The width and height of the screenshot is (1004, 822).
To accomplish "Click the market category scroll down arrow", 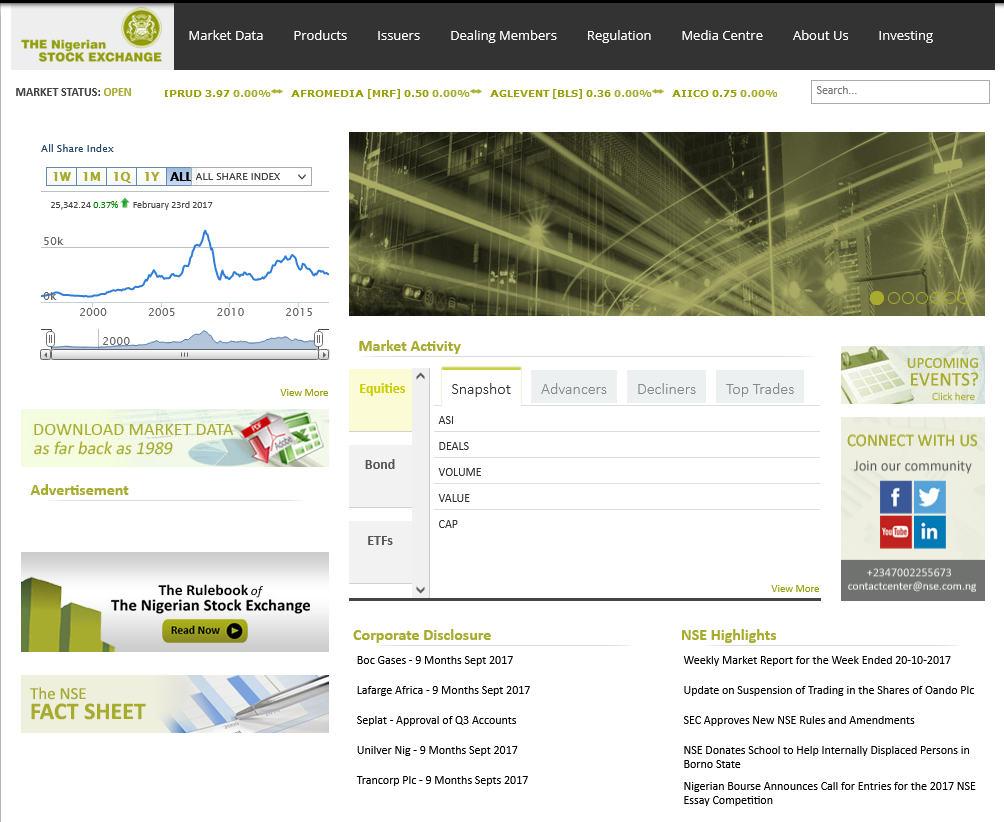I will click(x=421, y=590).
